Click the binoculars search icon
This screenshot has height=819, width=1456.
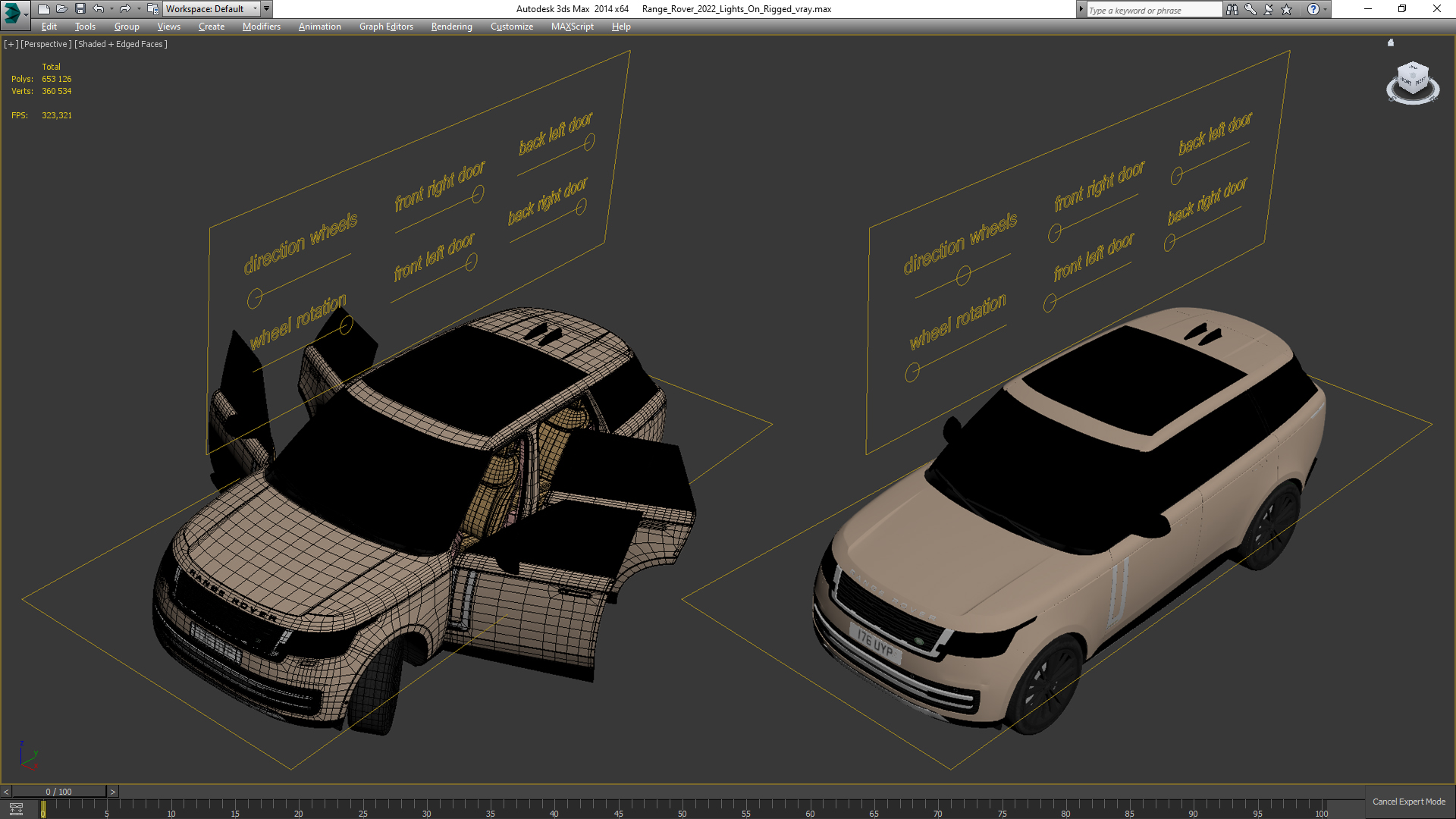[1232, 9]
